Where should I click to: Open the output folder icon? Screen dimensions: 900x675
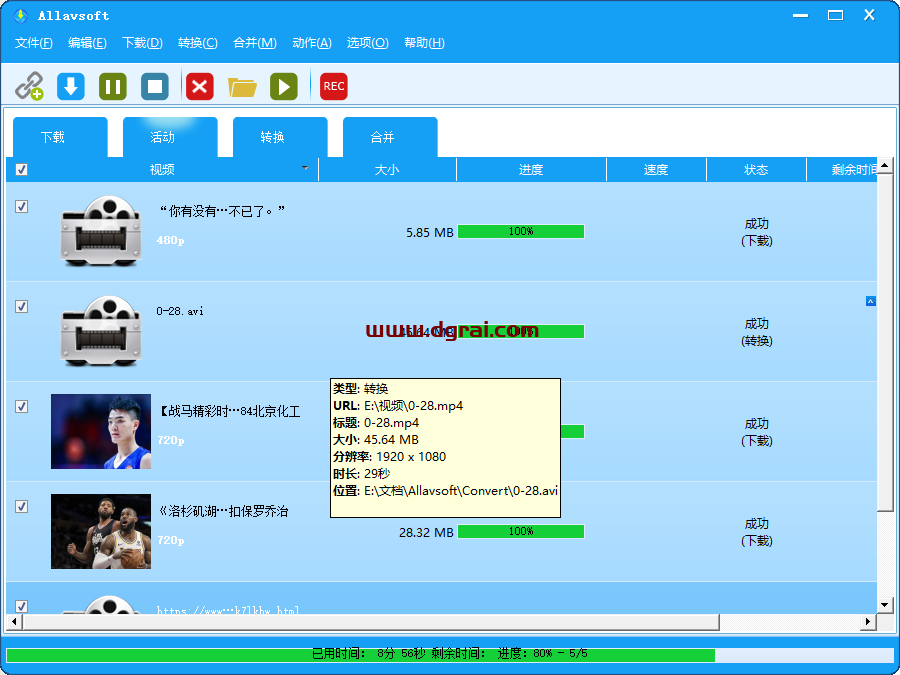pos(242,87)
